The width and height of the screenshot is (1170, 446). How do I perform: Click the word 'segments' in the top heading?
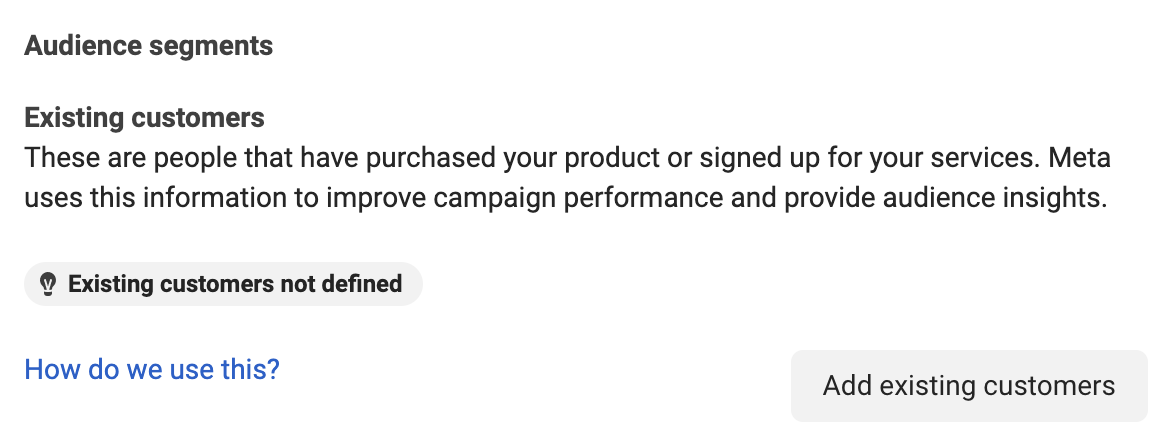211,45
